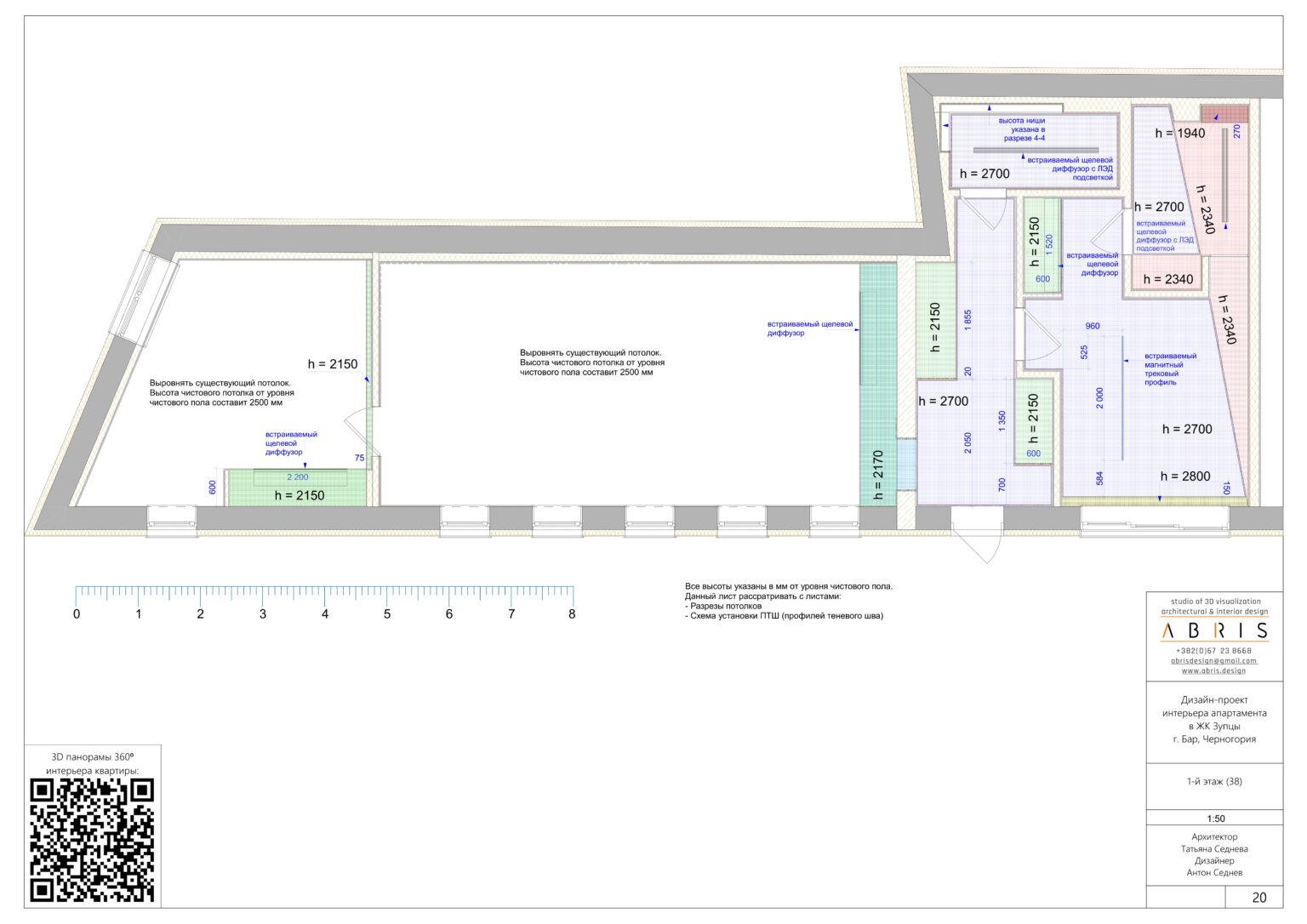Click the "270" dimension near h = 1940
This screenshot has width=1307, height=924.
pyautogui.click(x=1237, y=131)
